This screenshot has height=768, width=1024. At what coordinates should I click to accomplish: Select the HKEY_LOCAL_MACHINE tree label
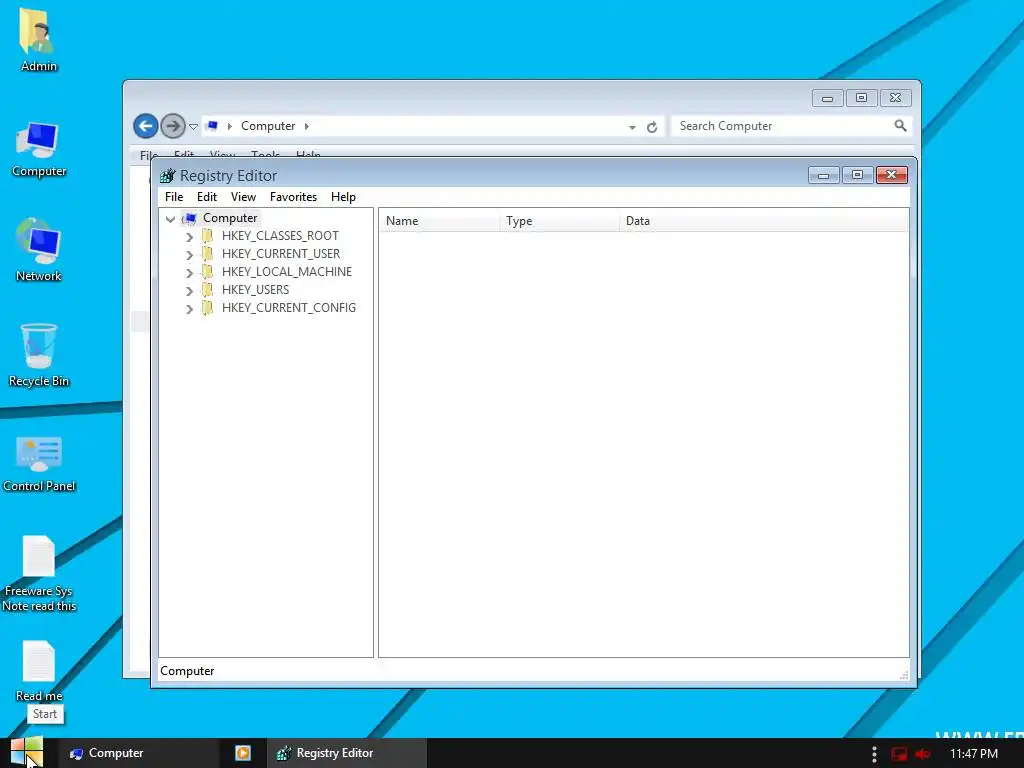[287, 272]
